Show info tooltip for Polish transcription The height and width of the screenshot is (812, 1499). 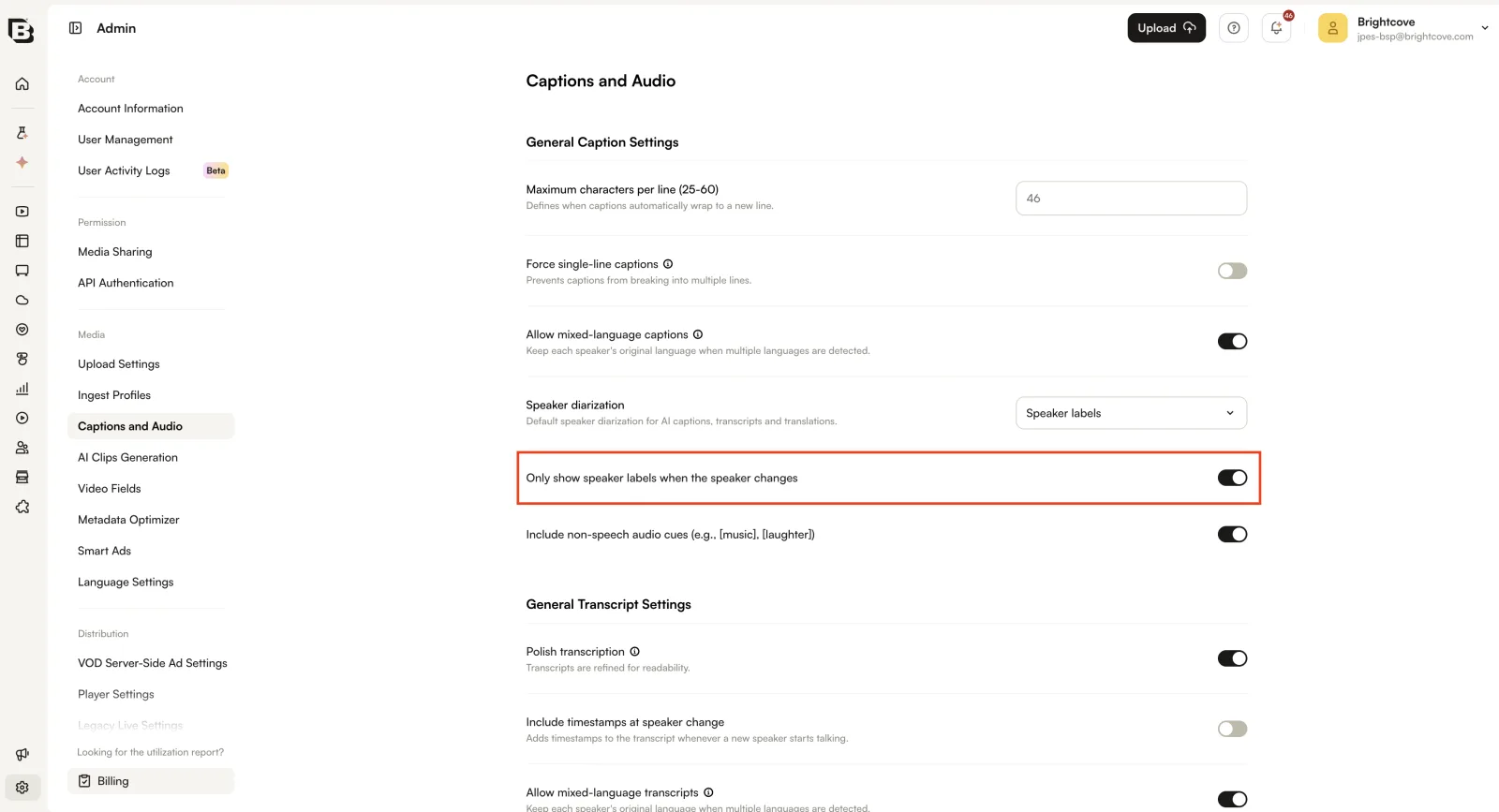pyautogui.click(x=634, y=652)
